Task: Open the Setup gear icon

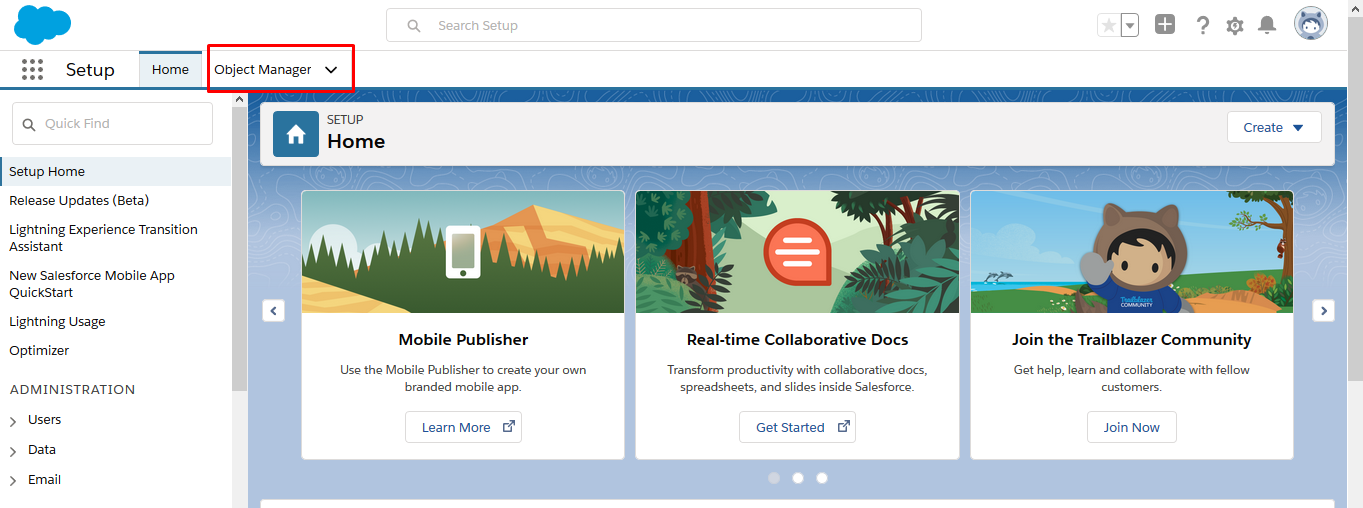Action: coord(1235,26)
